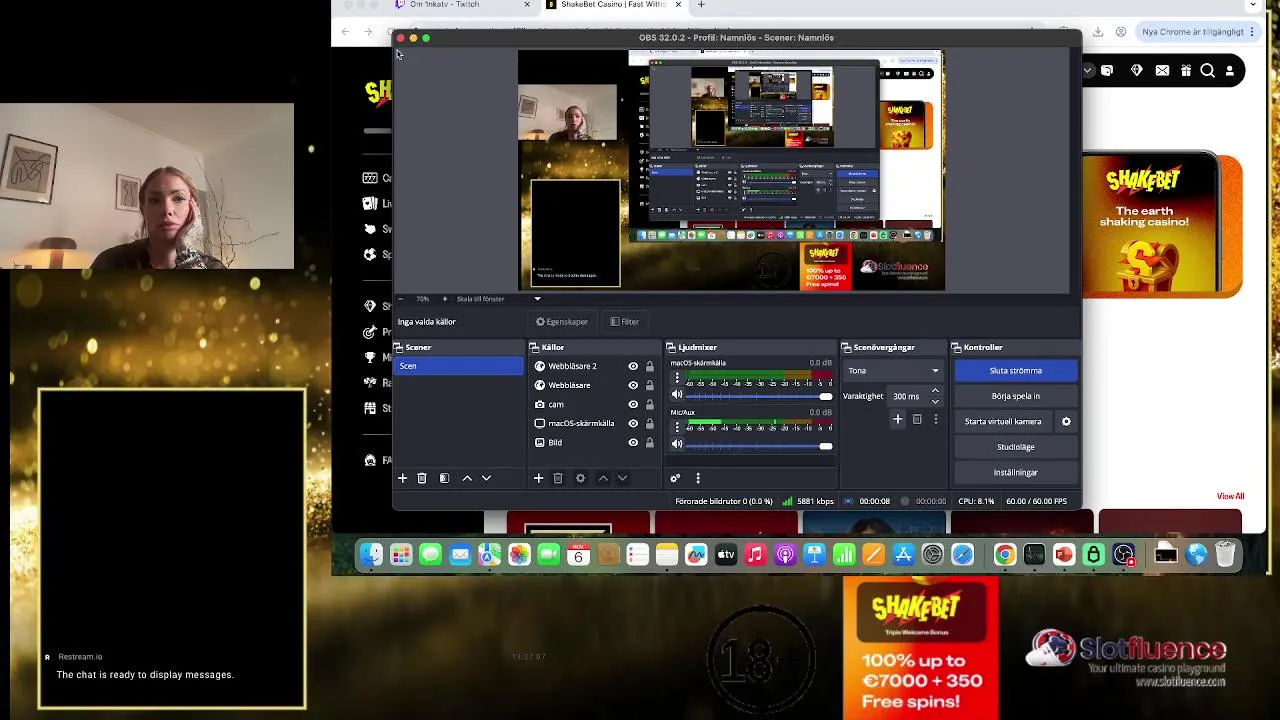Hide the Webbläsare 2 source
Image resolution: width=1280 pixels, height=720 pixels.
coord(633,366)
